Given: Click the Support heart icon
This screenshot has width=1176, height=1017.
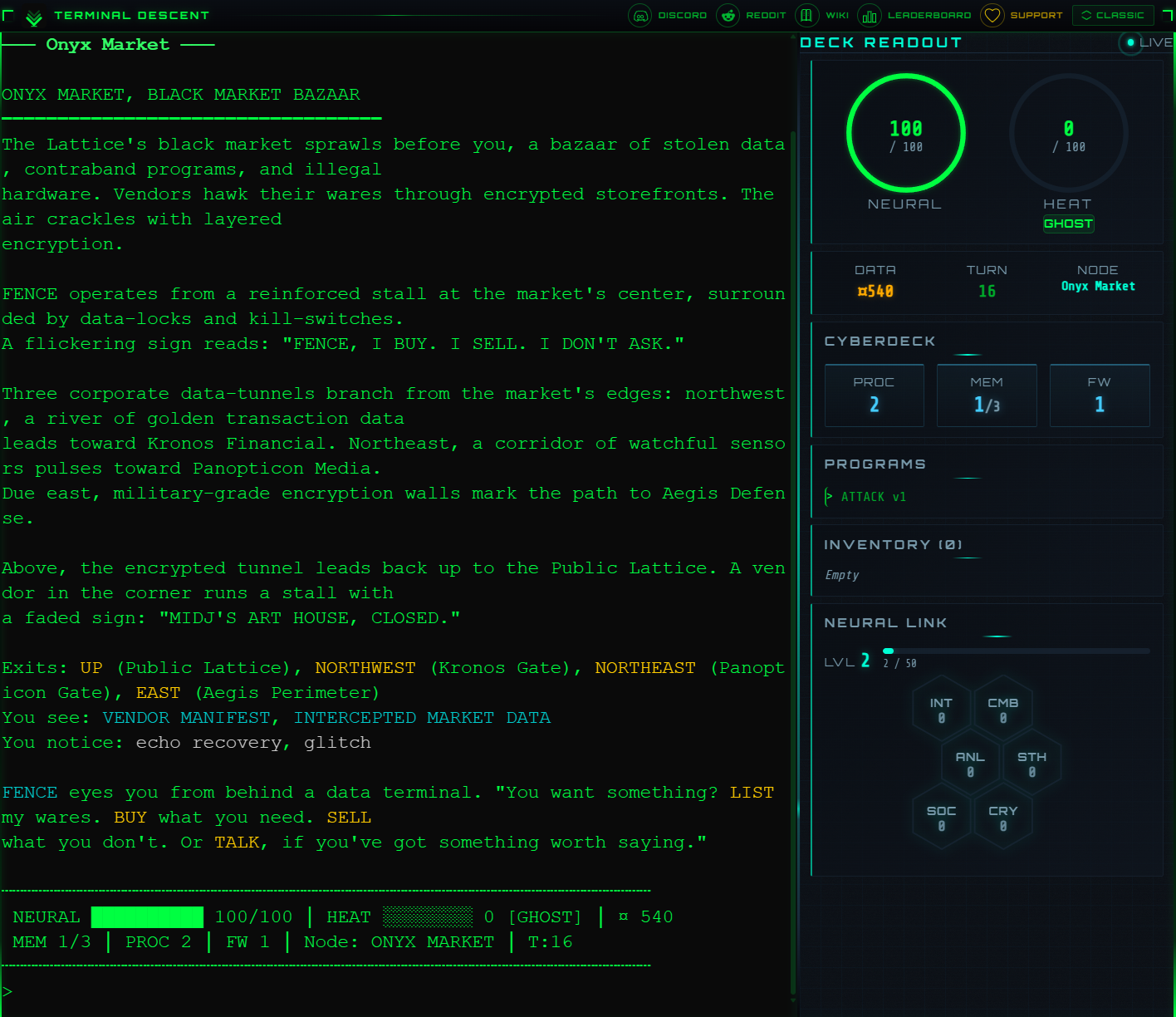Looking at the screenshot, I should [992, 15].
